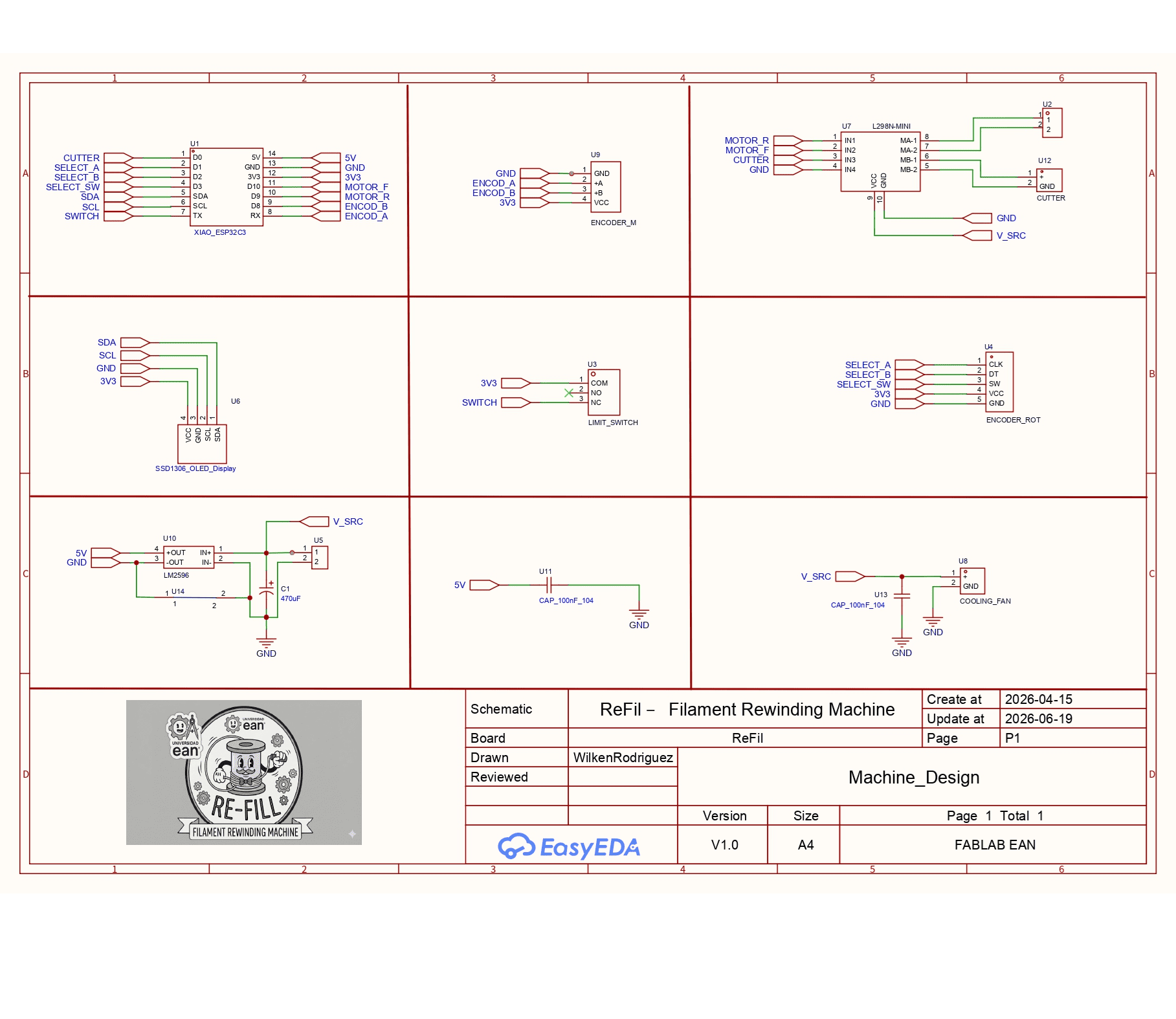Click the SELECT_SW net label left of ENCODER_ROT
Image resolution: width=1176 pixels, height=1019 pixels.
click(x=863, y=384)
